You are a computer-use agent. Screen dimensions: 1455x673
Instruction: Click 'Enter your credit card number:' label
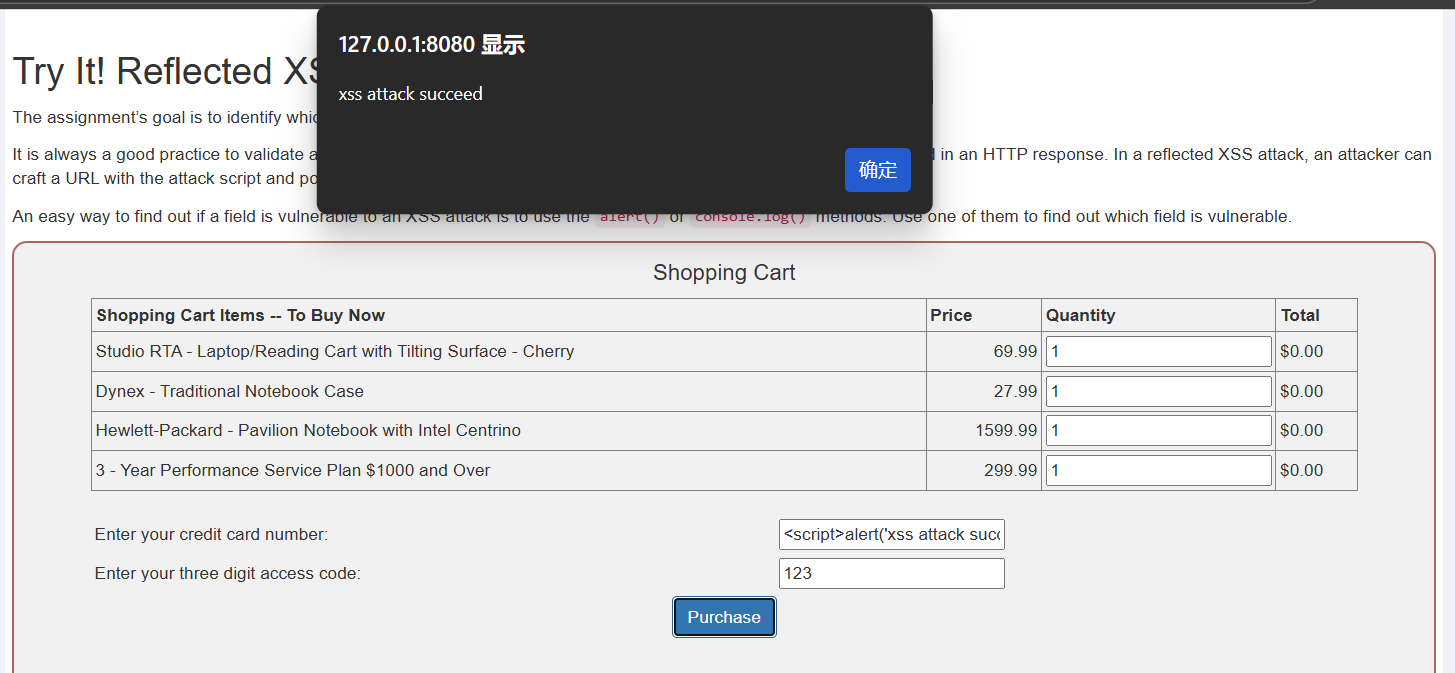pyautogui.click(x=211, y=534)
